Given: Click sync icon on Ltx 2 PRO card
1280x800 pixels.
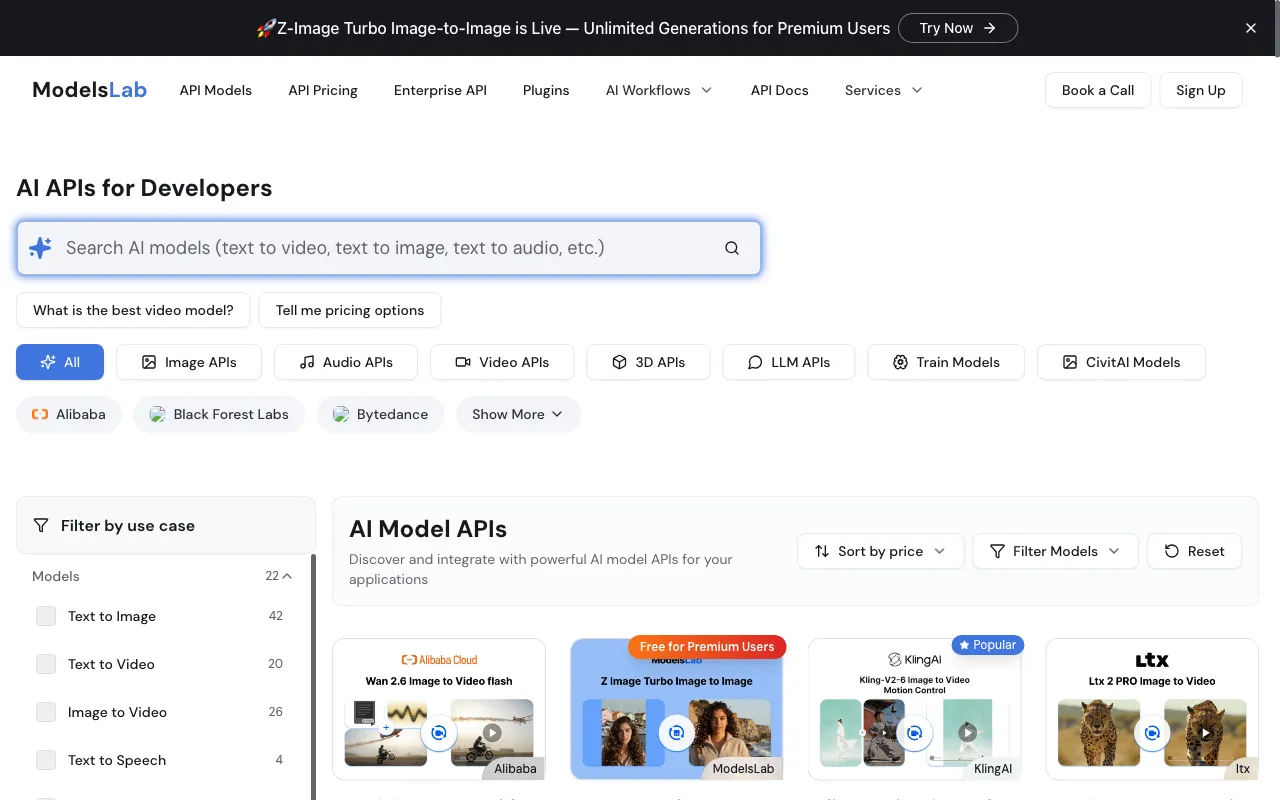Looking at the screenshot, I should pos(1152,733).
